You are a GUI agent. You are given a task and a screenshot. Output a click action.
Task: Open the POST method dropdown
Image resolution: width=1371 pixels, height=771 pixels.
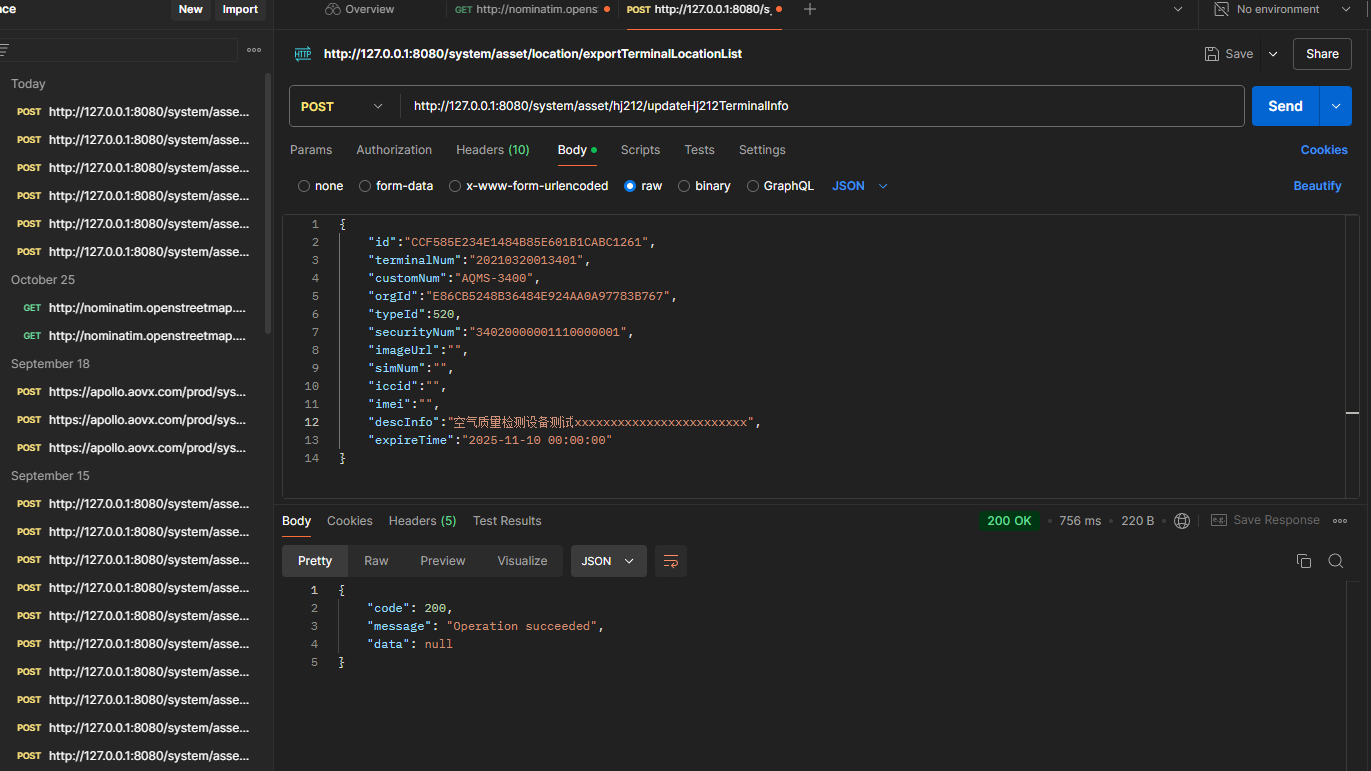[343, 106]
